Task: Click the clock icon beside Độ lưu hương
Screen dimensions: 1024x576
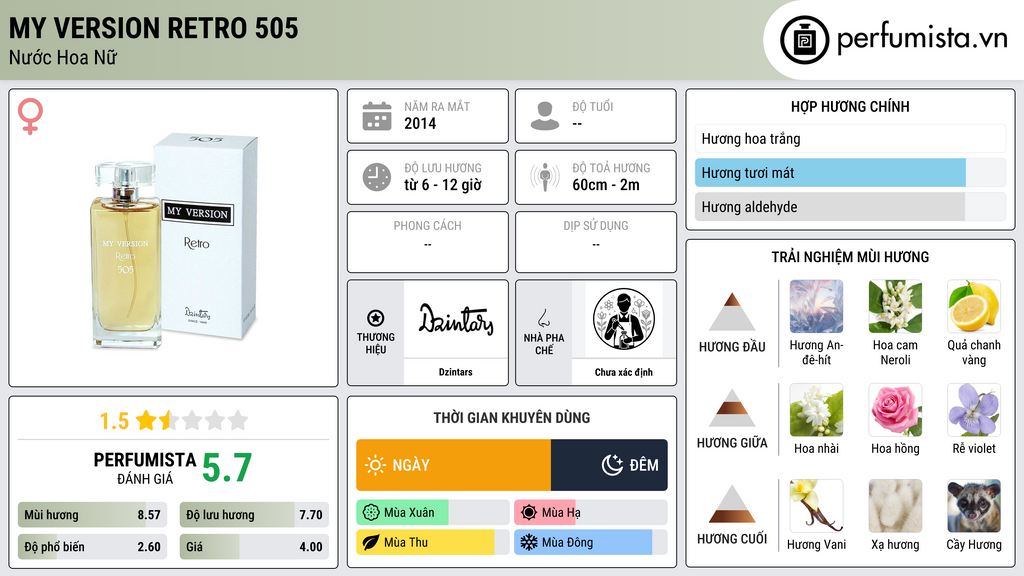Action: [377, 177]
